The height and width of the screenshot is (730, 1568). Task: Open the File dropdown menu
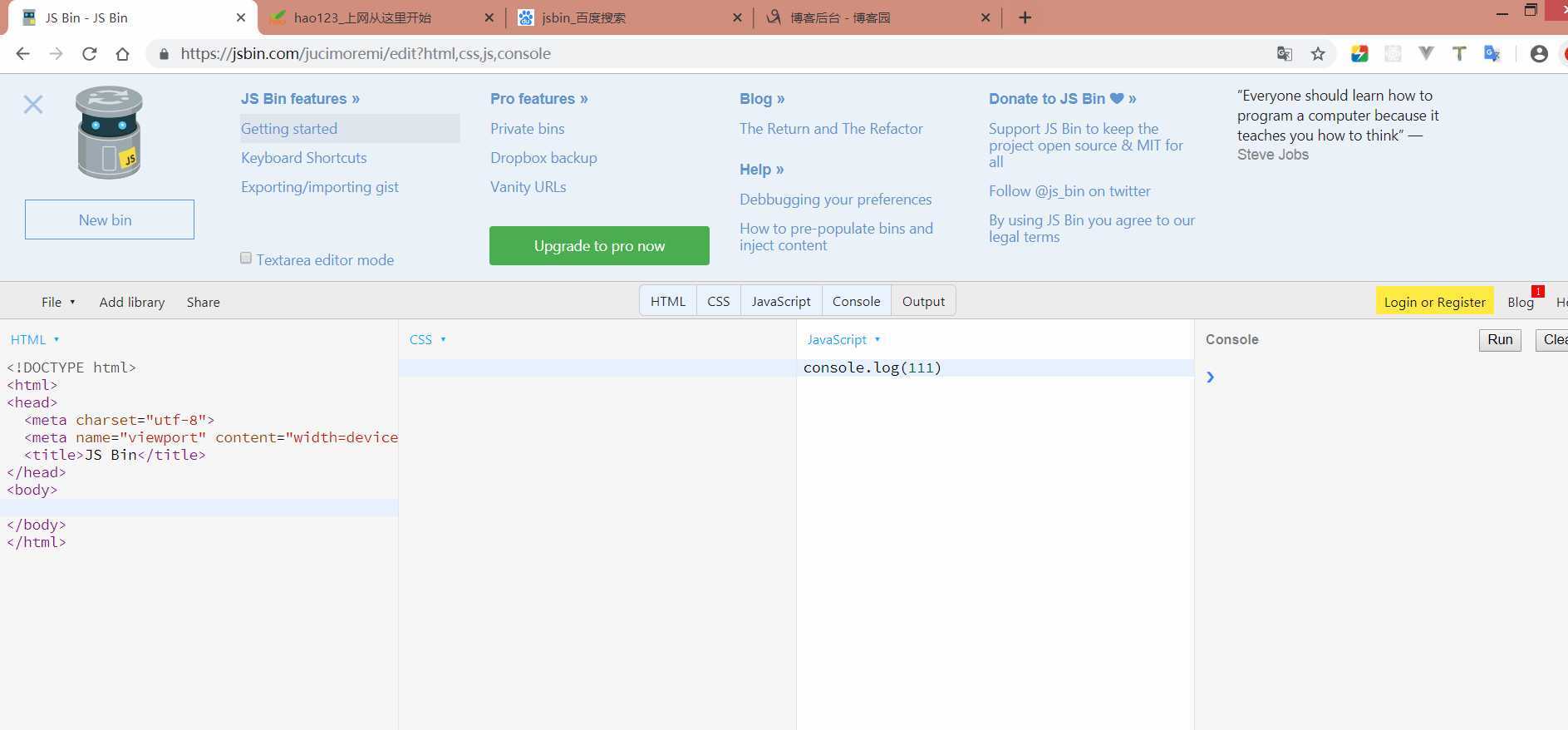pyautogui.click(x=58, y=302)
